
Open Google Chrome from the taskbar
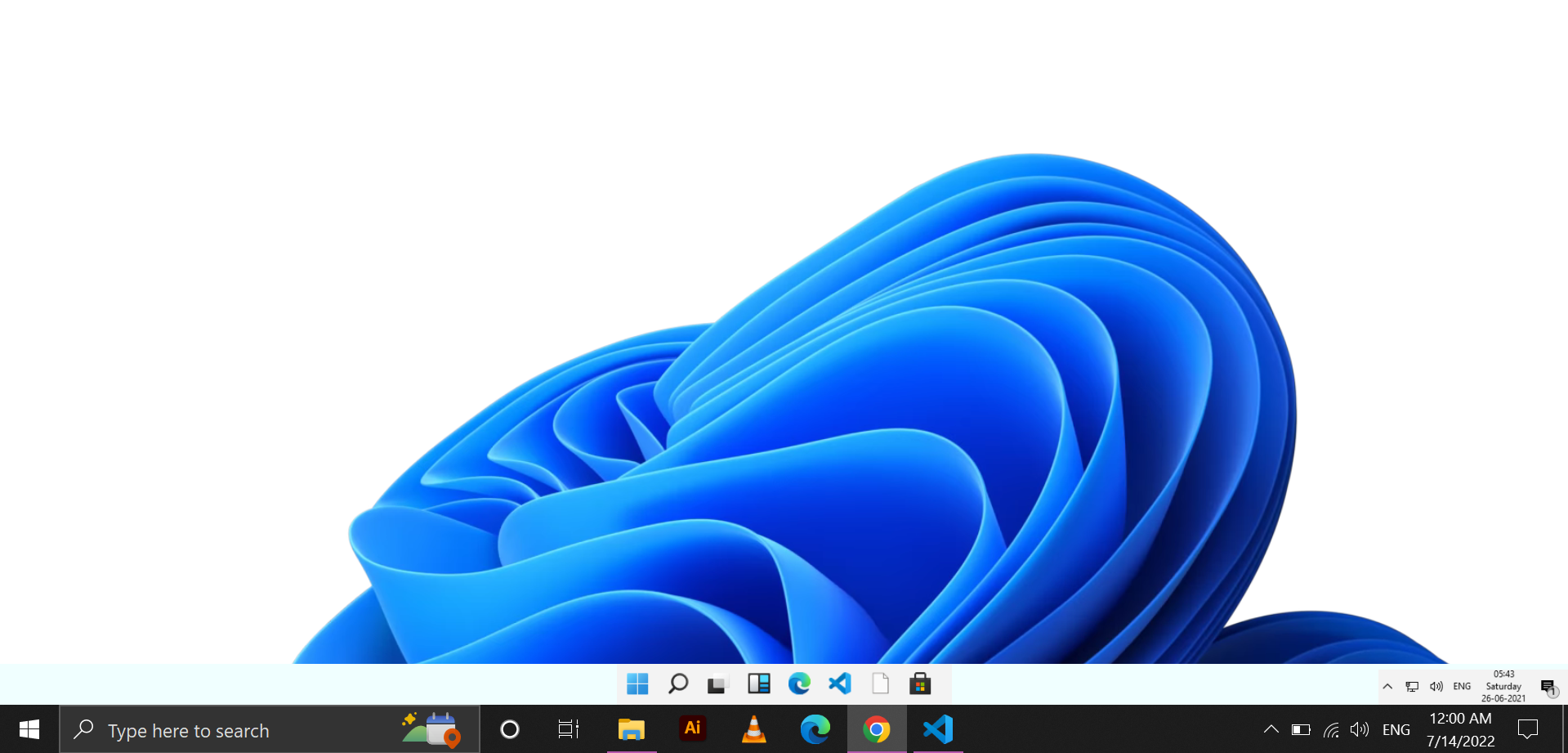click(x=875, y=729)
